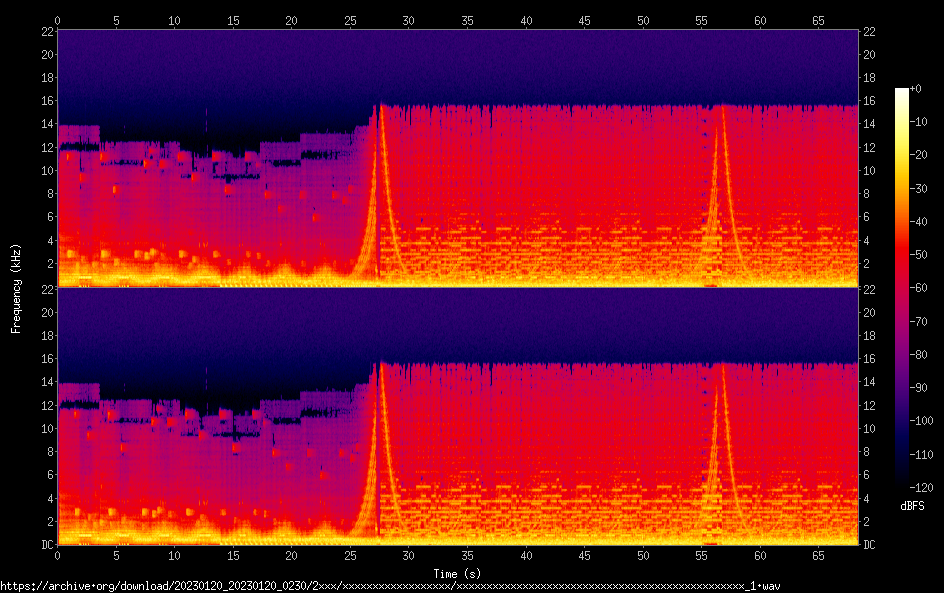Click the Time (s) axis title
The width and height of the screenshot is (944, 593).
457,573
